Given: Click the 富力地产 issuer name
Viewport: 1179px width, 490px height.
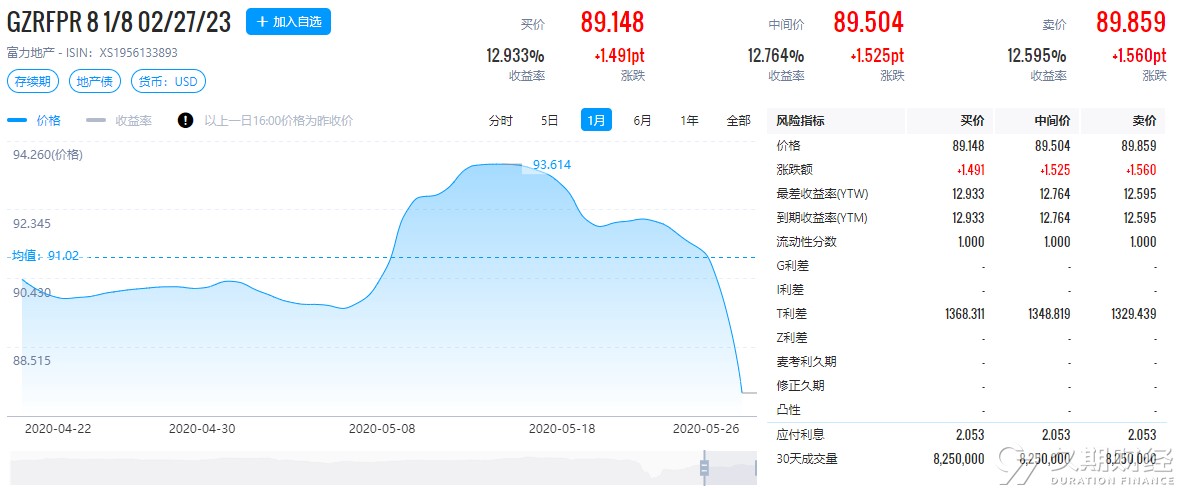Looking at the screenshot, I should pos(27,53).
